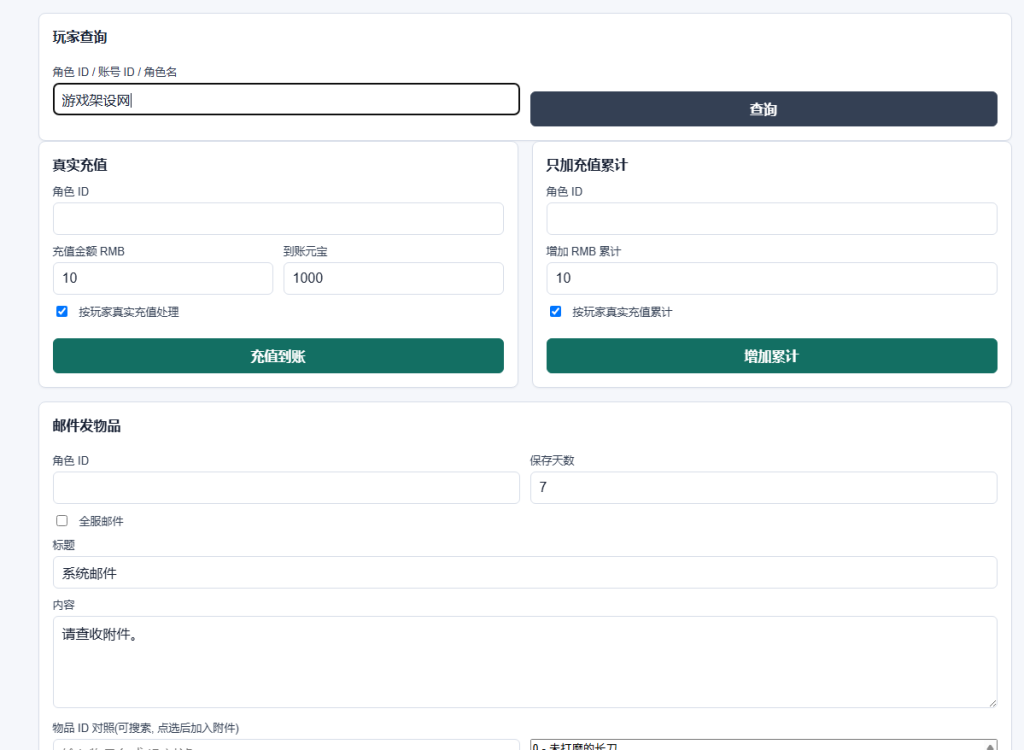Screen dimensions: 1024x750
Task: Select the 充值金额 RMB field showing 10
Action: (x=163, y=278)
